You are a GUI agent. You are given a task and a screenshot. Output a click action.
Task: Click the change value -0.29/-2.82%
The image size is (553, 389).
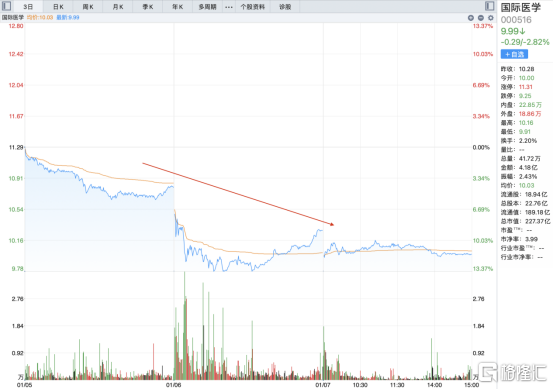[525, 42]
